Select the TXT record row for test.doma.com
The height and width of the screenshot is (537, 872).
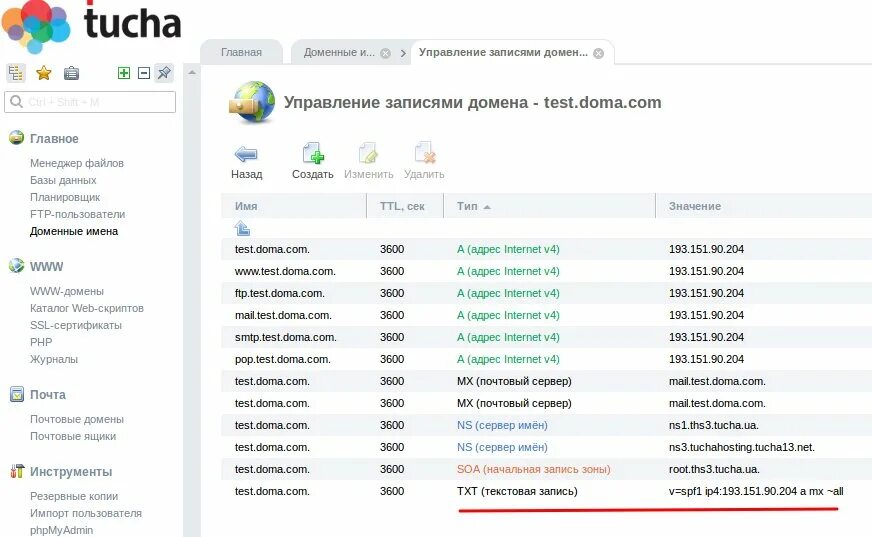pos(546,491)
